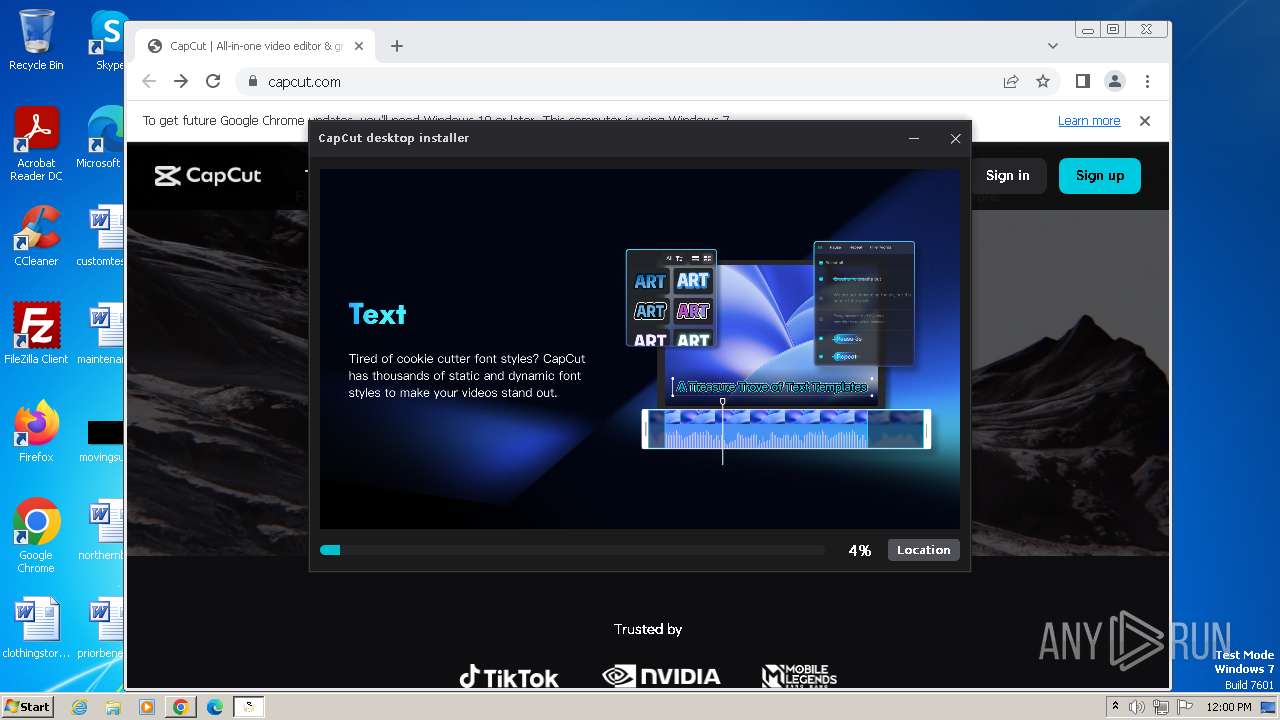Screen dimensions: 1280x720
Task: Open Action Center flag tray icon
Action: point(1183,707)
